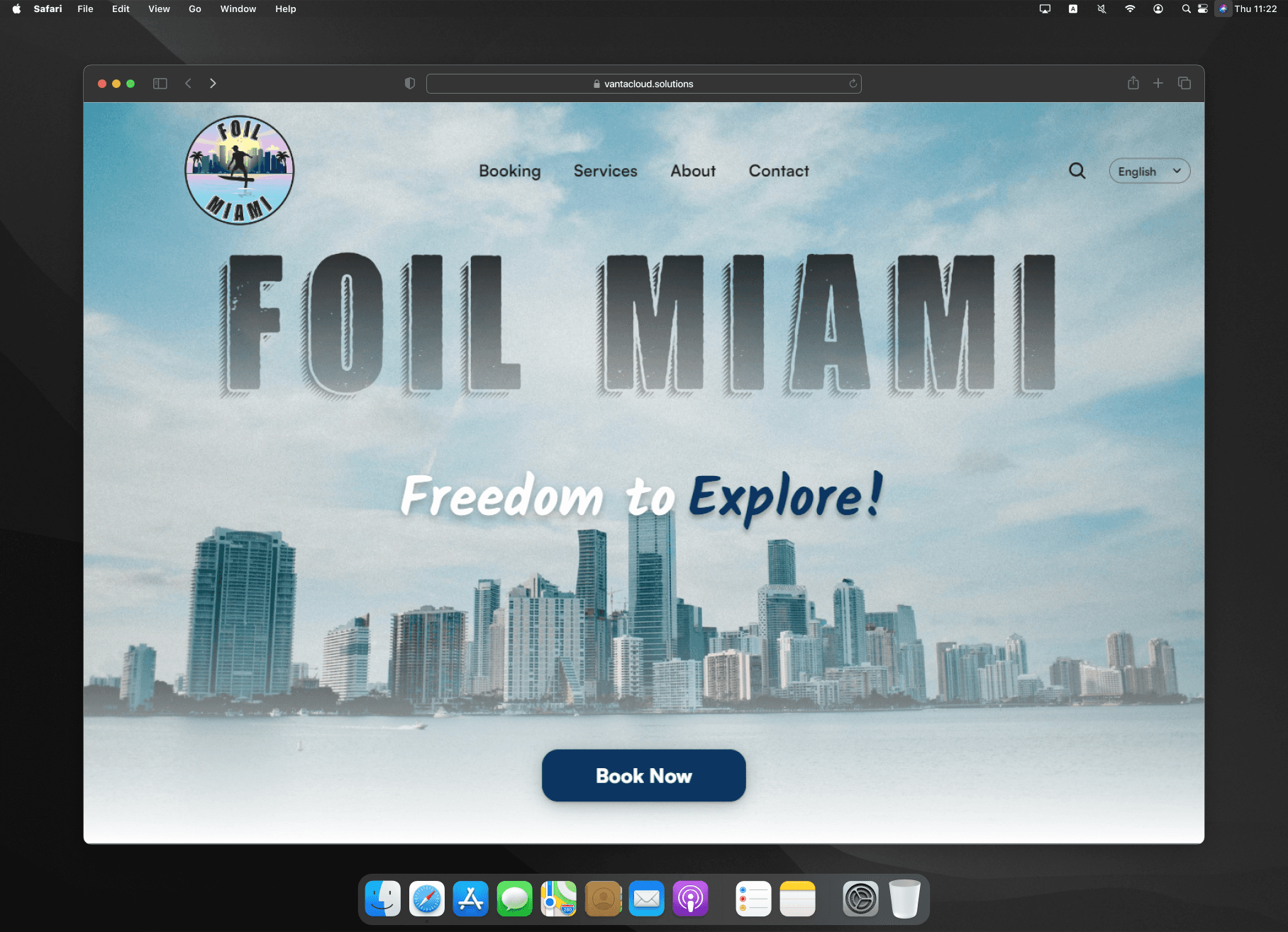Viewport: 1288px width, 932px height.
Task: Open the Contact page link
Action: tap(778, 171)
